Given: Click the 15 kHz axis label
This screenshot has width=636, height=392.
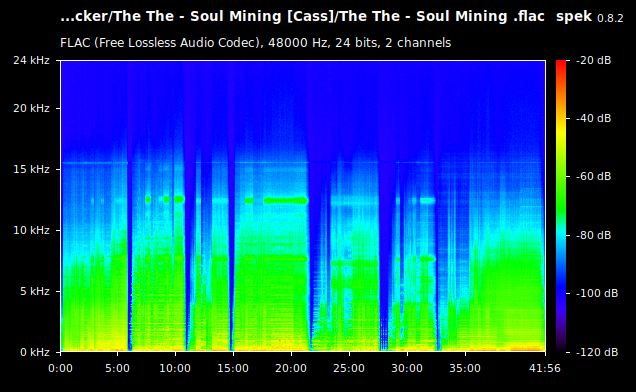Looking at the screenshot, I should [x=31, y=169].
